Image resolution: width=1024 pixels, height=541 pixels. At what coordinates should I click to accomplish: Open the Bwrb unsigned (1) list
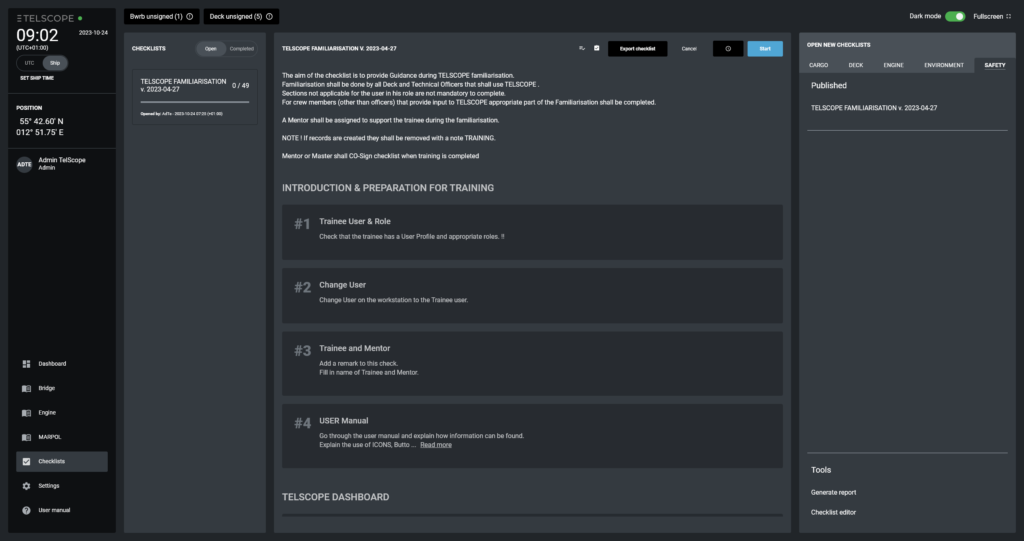pos(161,16)
